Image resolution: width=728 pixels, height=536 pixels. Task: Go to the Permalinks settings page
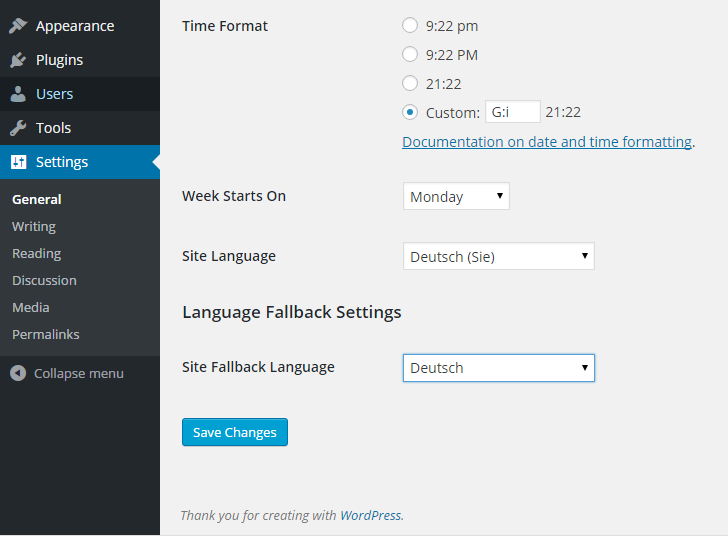46,334
